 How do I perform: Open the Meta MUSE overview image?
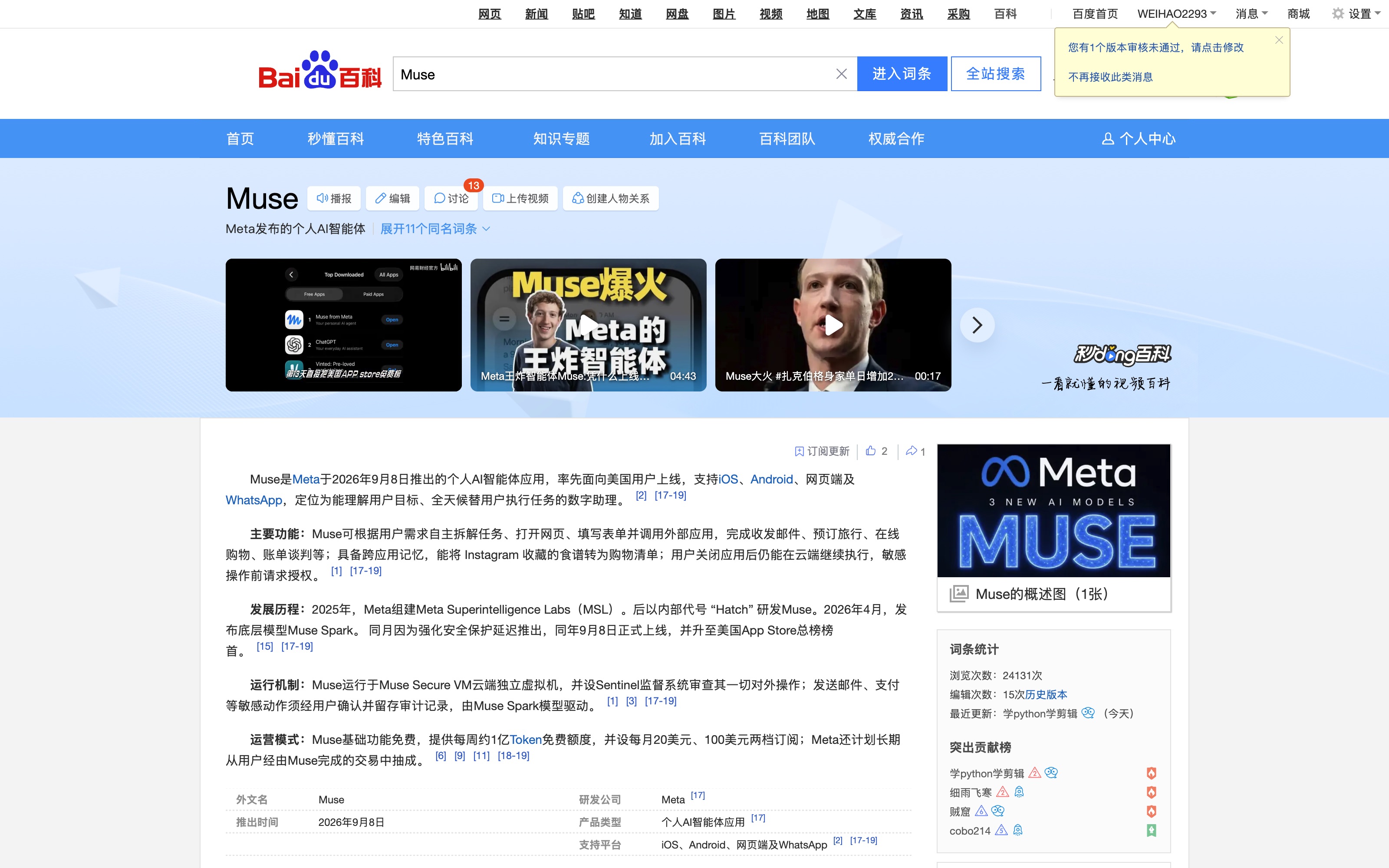point(1054,510)
